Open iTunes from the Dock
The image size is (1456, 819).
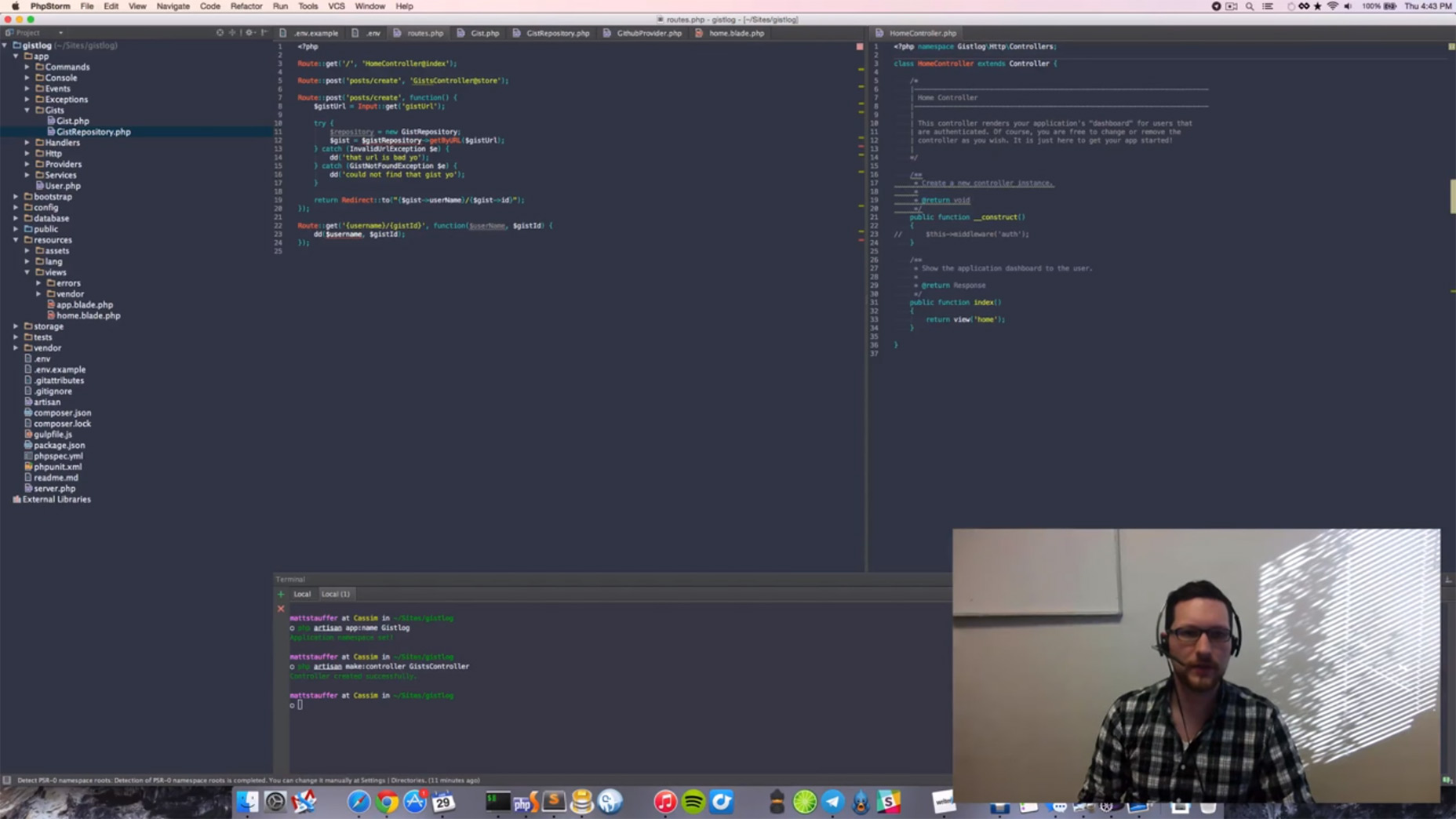[665, 802]
